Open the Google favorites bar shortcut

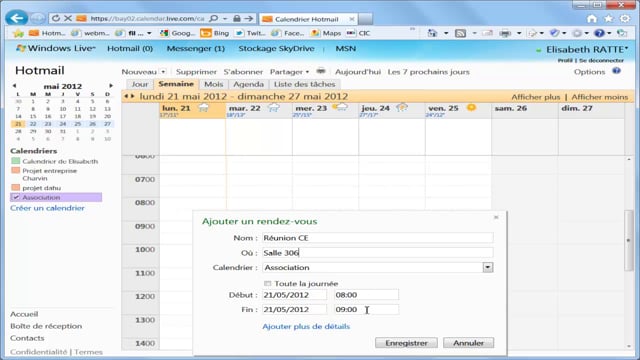(177, 33)
